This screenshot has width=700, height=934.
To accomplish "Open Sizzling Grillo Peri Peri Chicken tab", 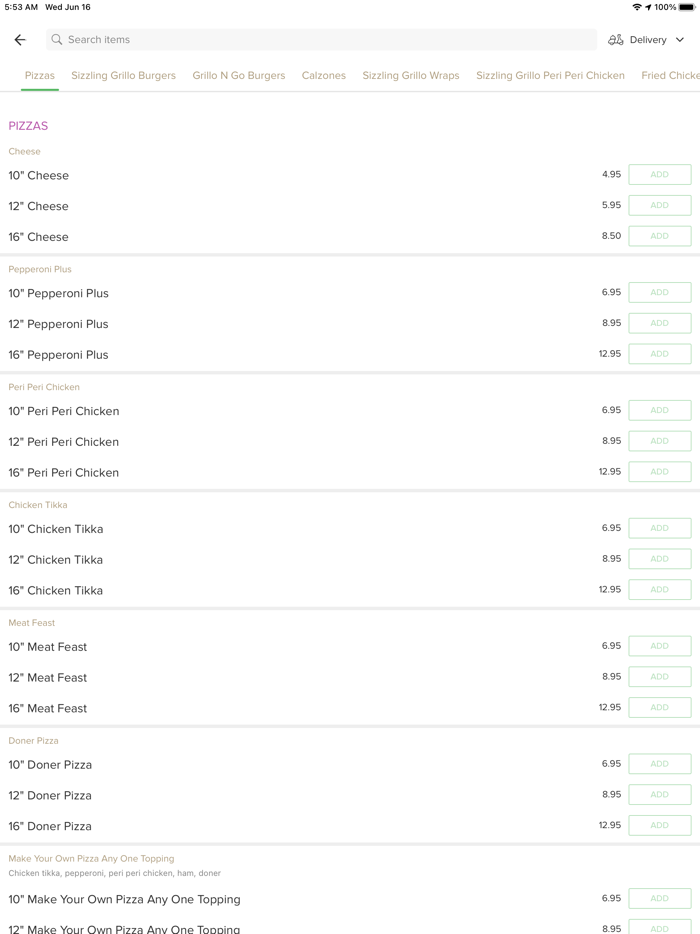I will 550,75.
